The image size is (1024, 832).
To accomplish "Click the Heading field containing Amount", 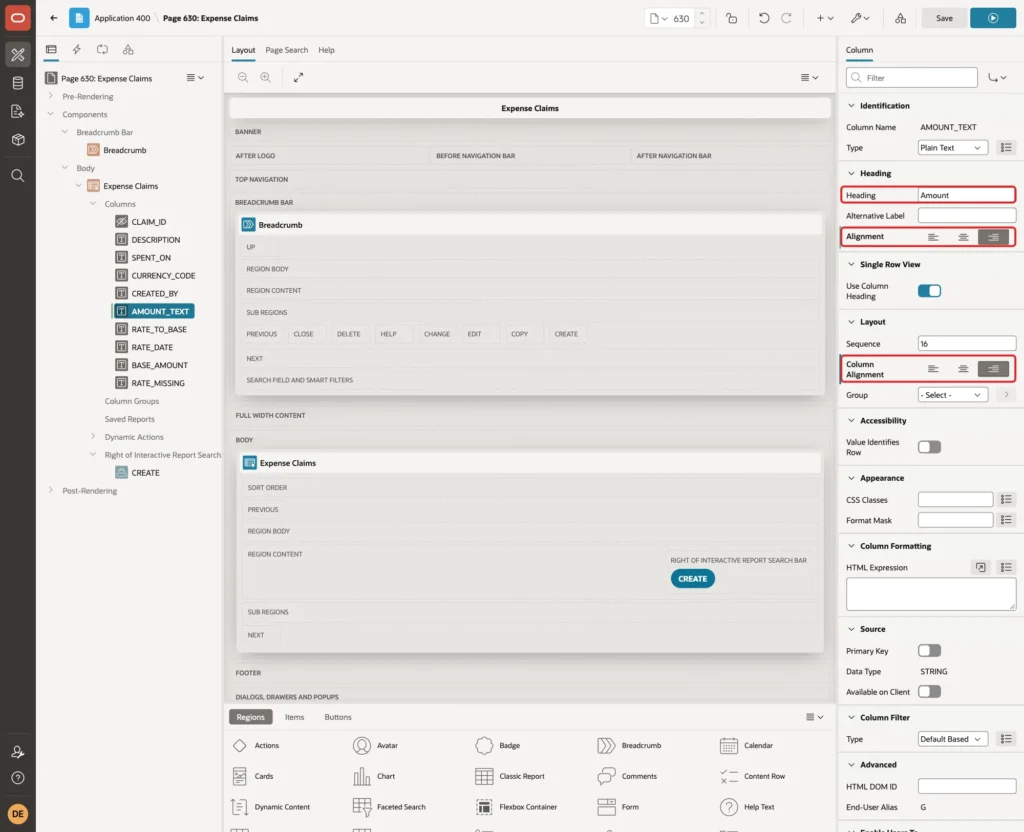I will pyautogui.click(x=966, y=195).
